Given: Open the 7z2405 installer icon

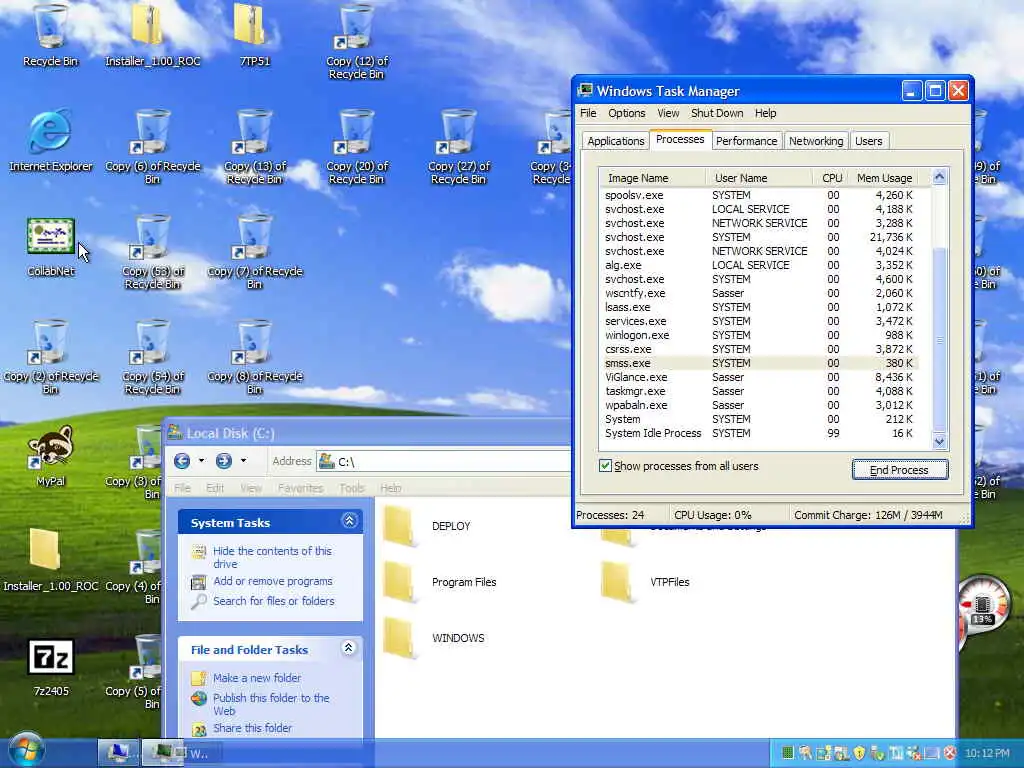Looking at the screenshot, I should point(50,665).
